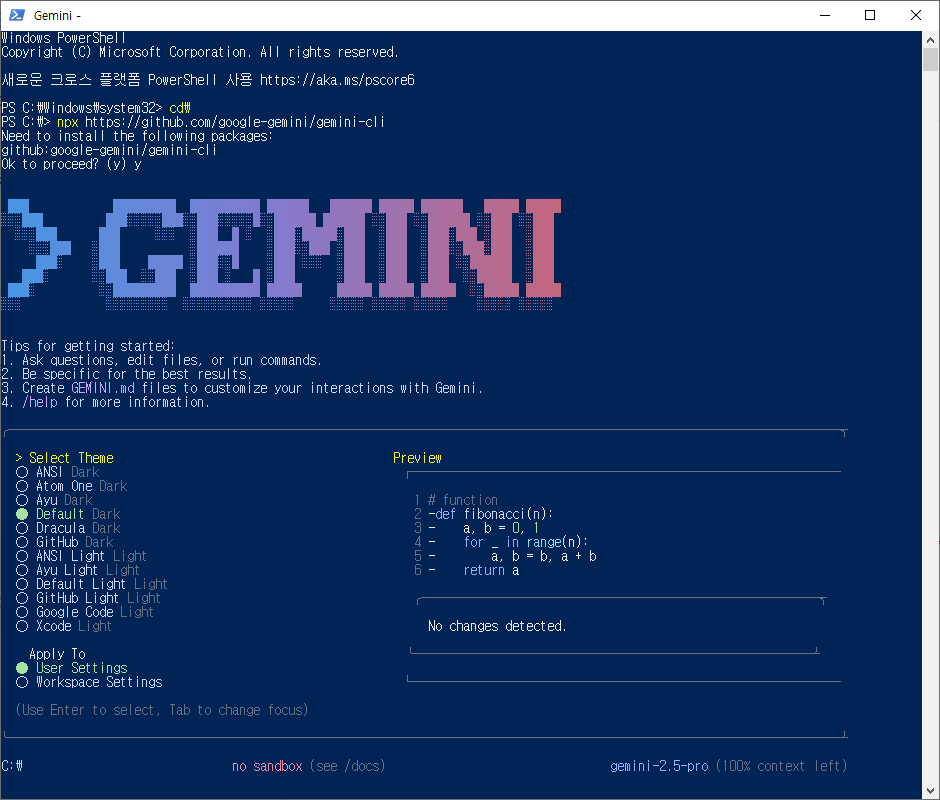Click the '(see /docs)' footer text
The image size is (940, 800).
coord(348,766)
